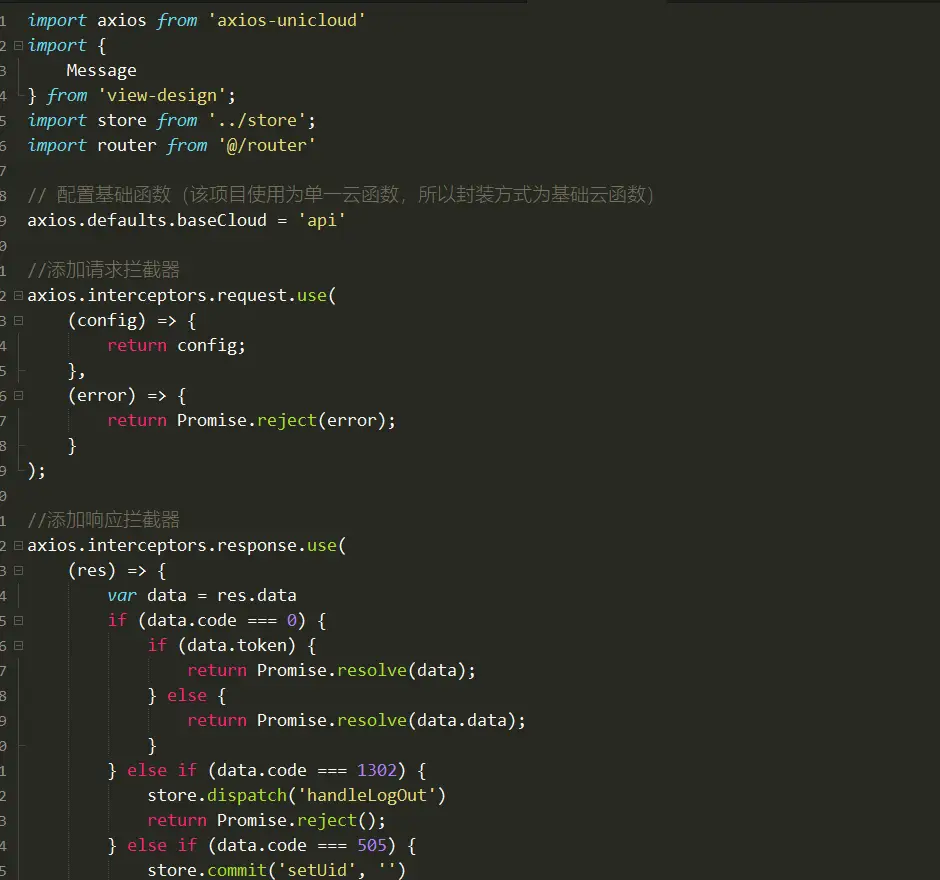Fold the (error) => arrow function
Viewport: 940px width, 880px height.
(18, 396)
